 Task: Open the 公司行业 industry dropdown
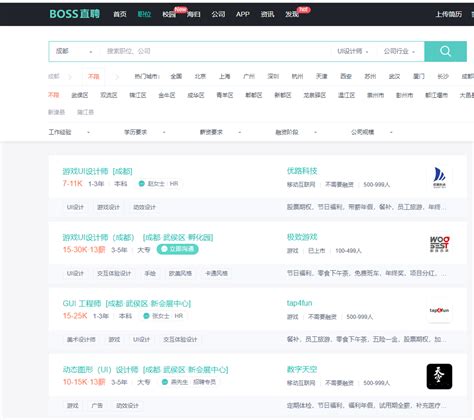(x=399, y=51)
